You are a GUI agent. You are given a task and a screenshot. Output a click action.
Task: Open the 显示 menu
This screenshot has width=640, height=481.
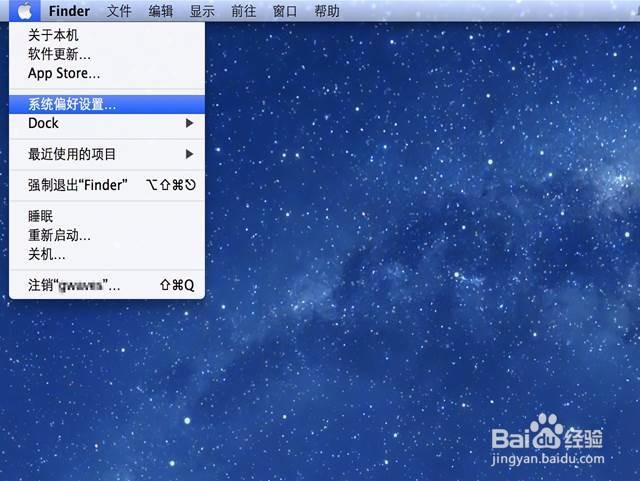[202, 11]
